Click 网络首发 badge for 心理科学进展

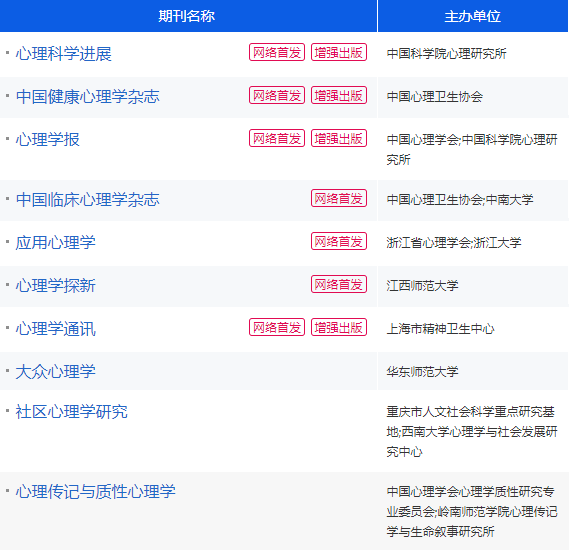coord(277,52)
